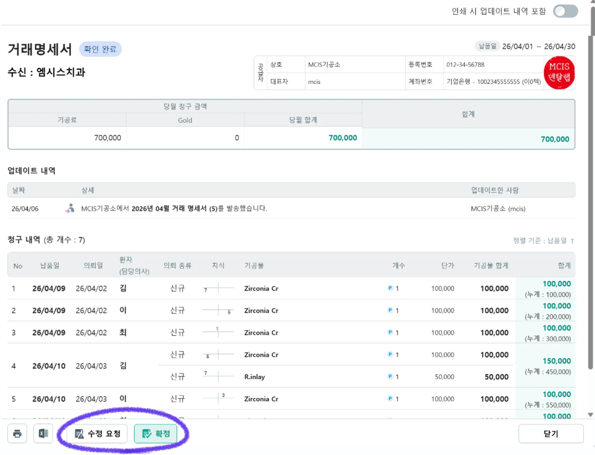
Task: Toggle 인쇄 시 업데이트 내역 포함 switch
Action: click(x=565, y=11)
